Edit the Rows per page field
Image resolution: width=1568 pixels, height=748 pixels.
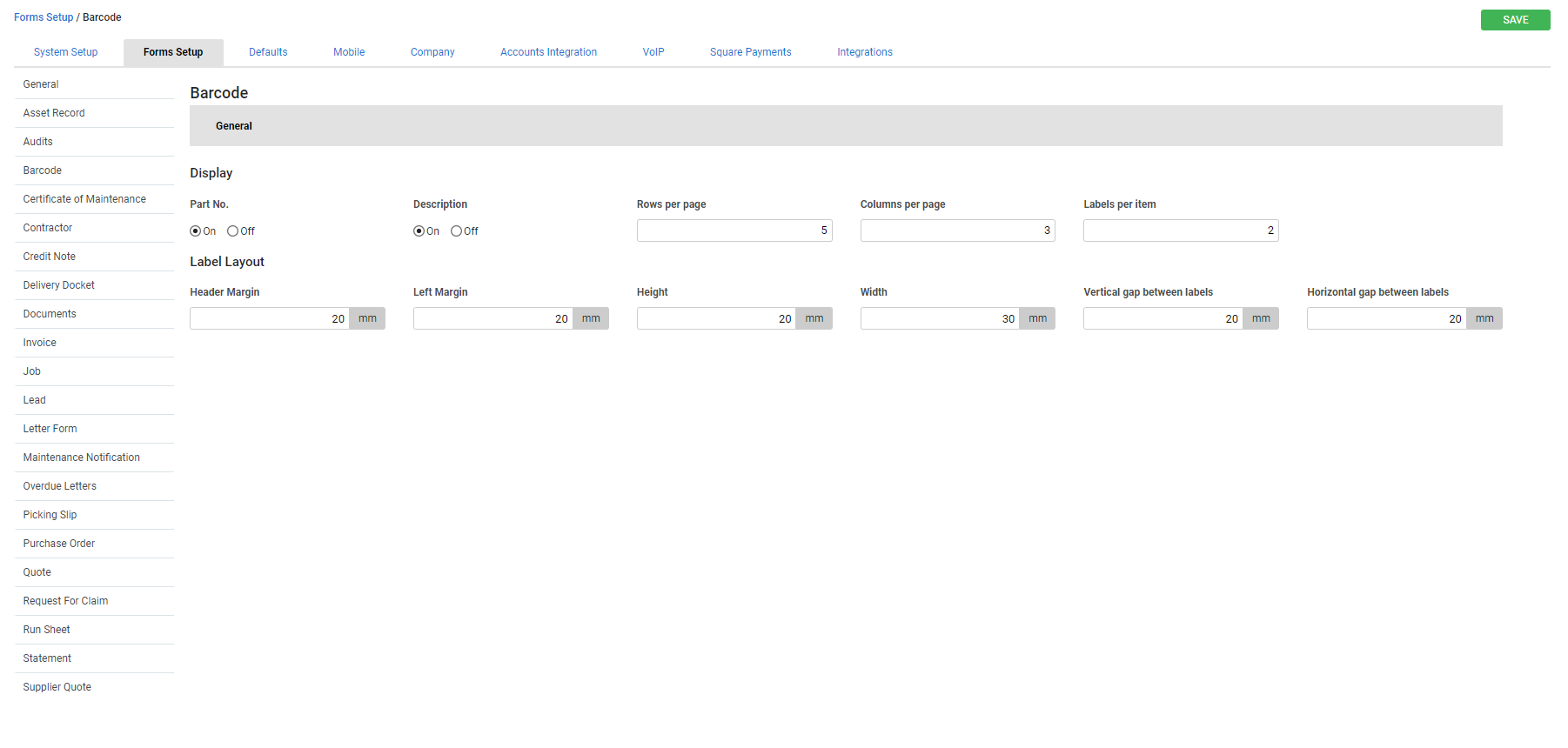pos(734,230)
